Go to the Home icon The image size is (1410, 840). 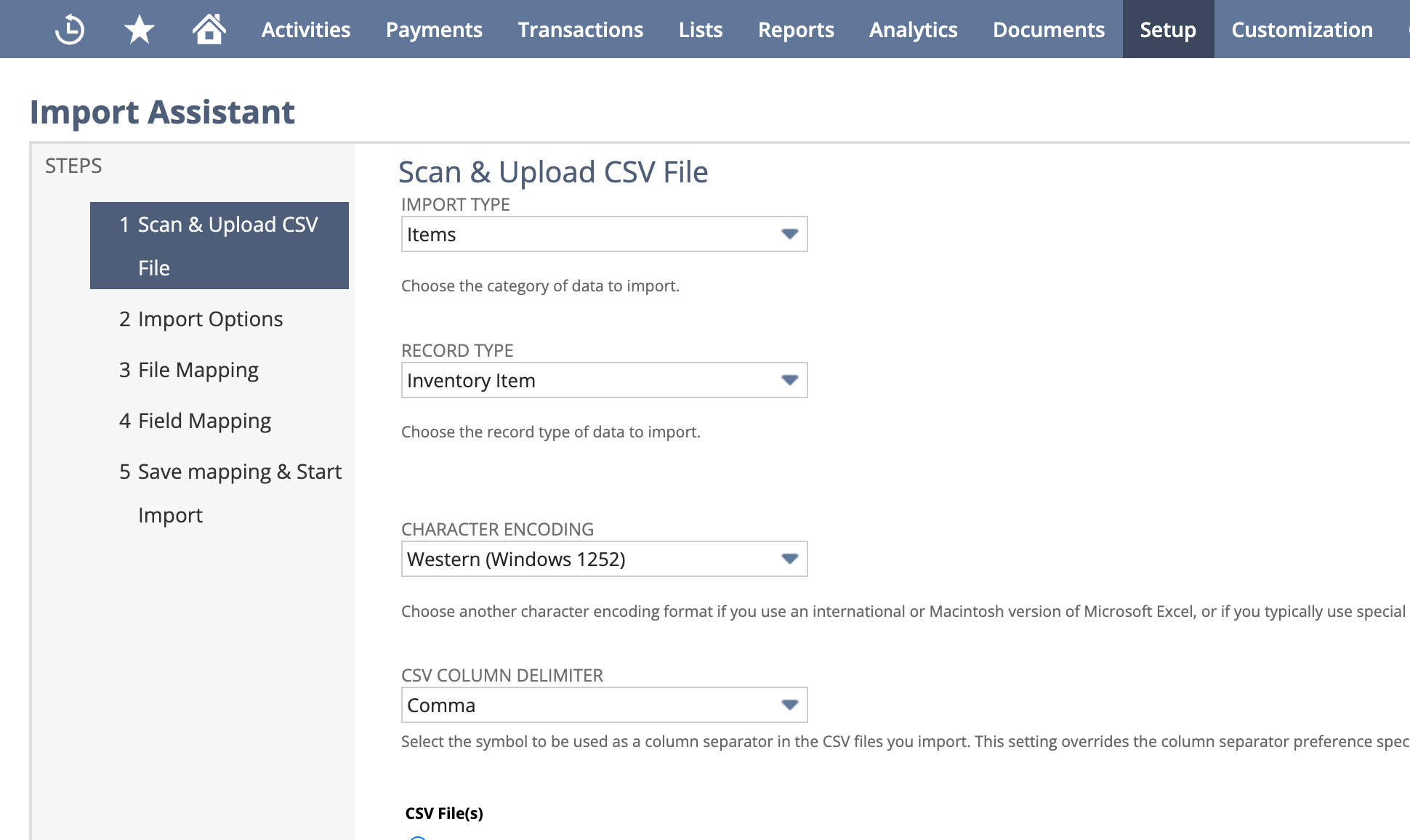tap(209, 30)
